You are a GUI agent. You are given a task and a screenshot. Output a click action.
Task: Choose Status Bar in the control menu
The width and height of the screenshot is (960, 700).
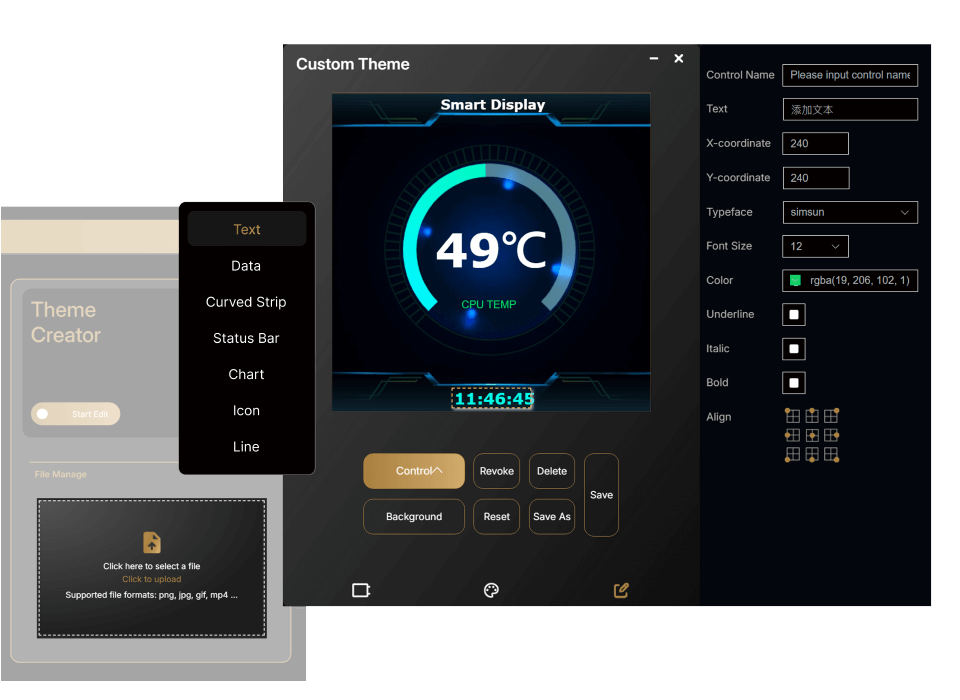tap(246, 338)
